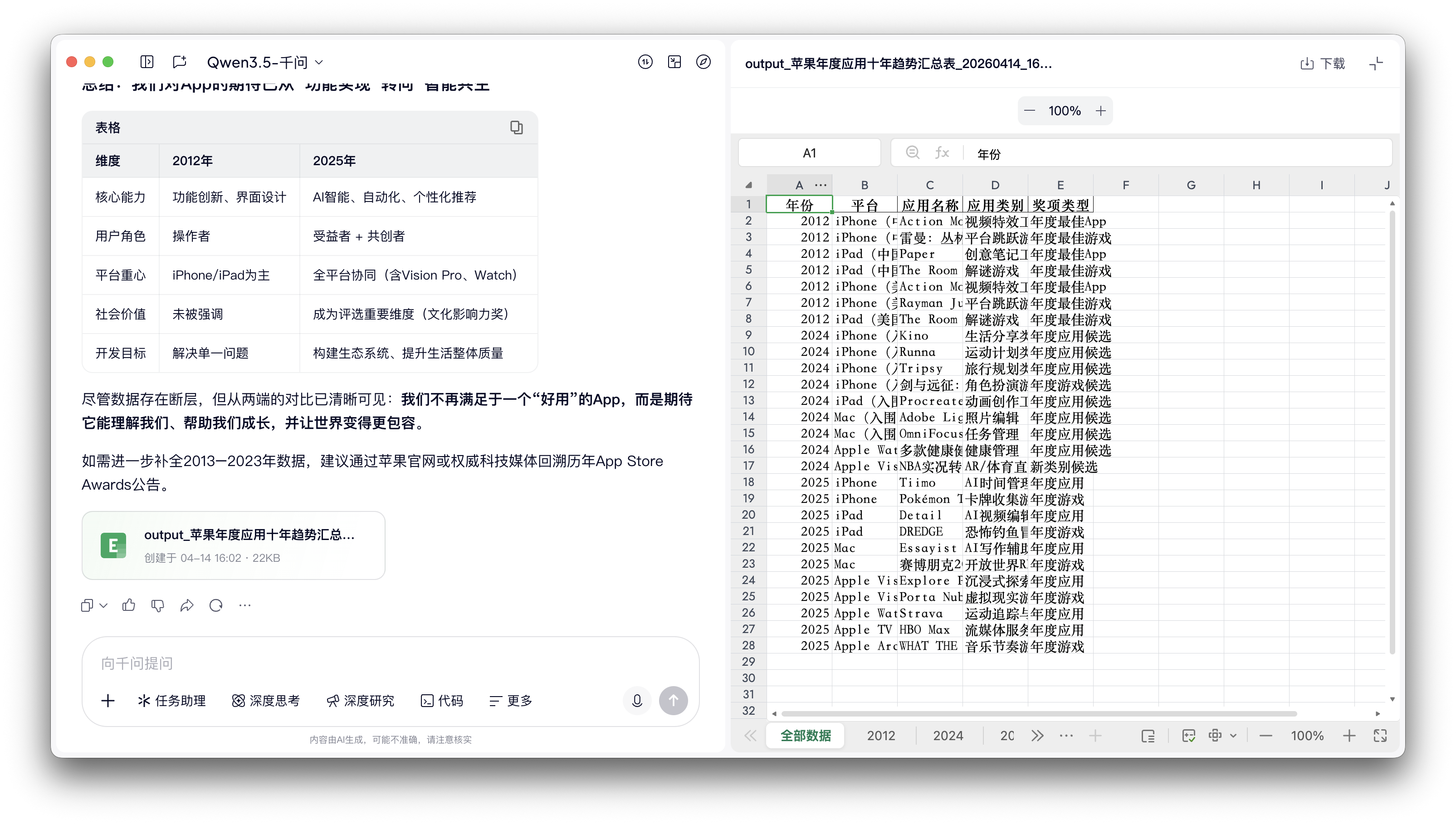Open the 更多 options menu

510,701
